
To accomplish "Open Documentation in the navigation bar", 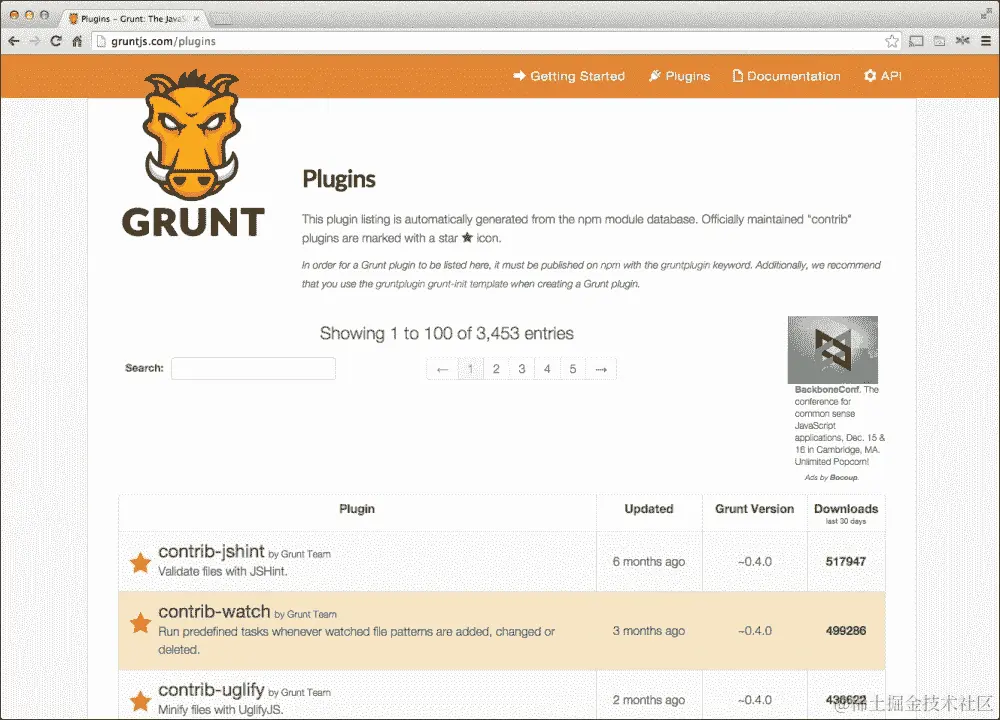I will [x=786, y=76].
